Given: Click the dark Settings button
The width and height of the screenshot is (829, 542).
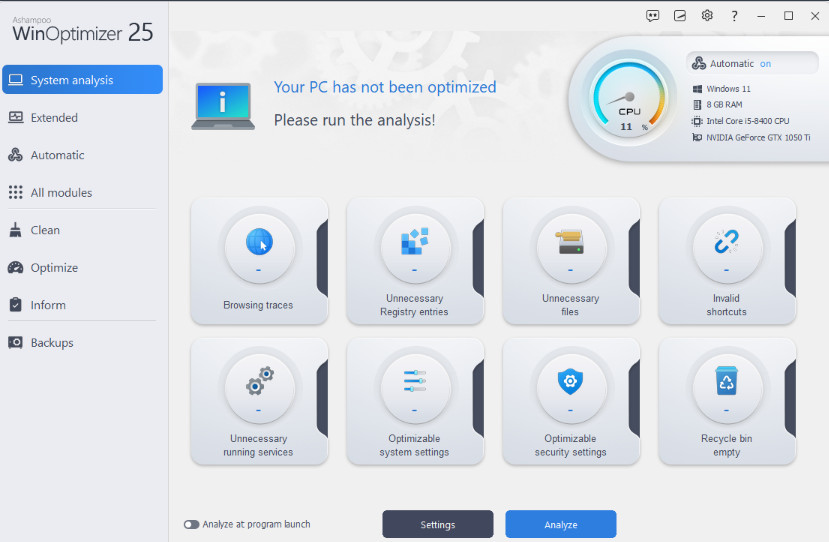Looking at the screenshot, I should 438,525.
